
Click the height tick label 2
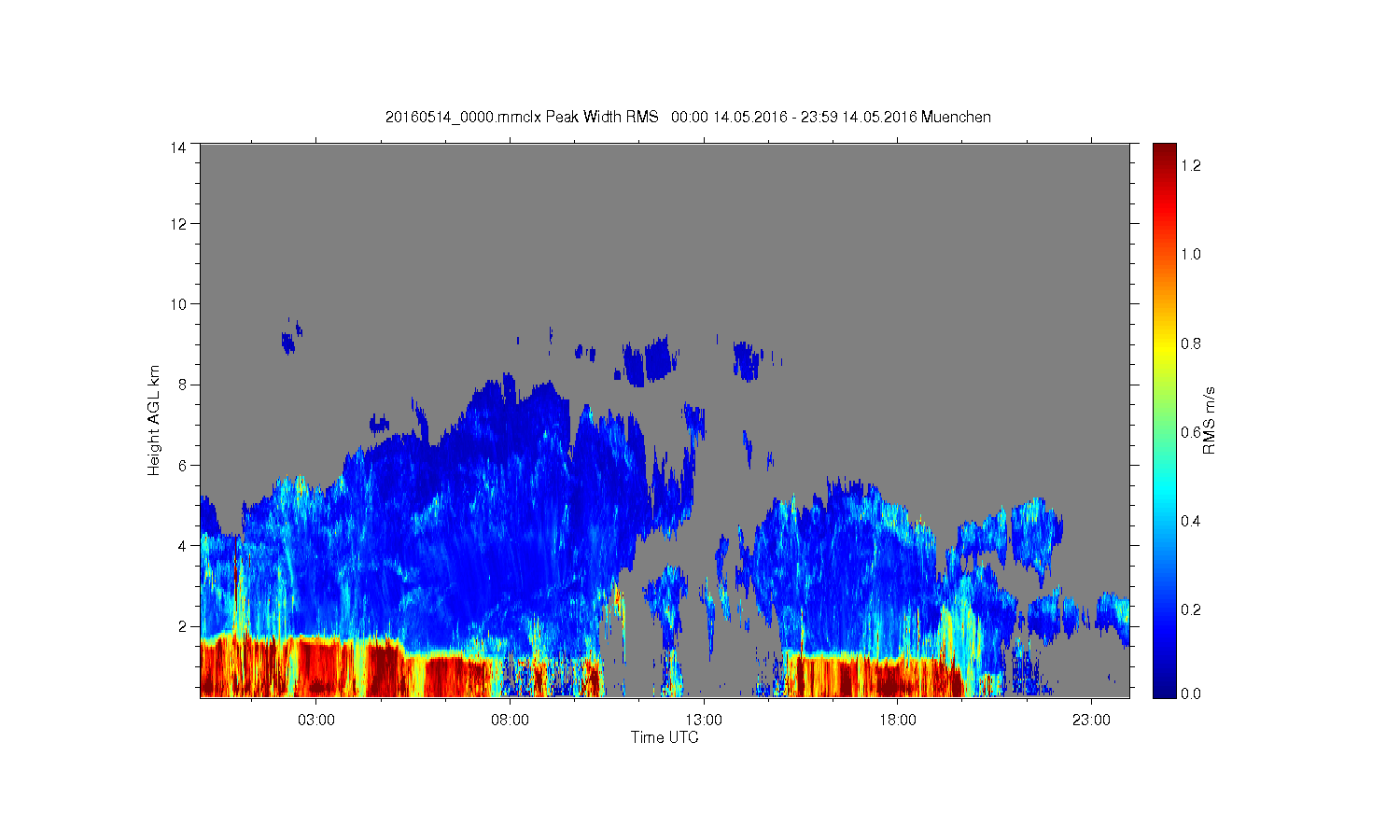(x=182, y=625)
